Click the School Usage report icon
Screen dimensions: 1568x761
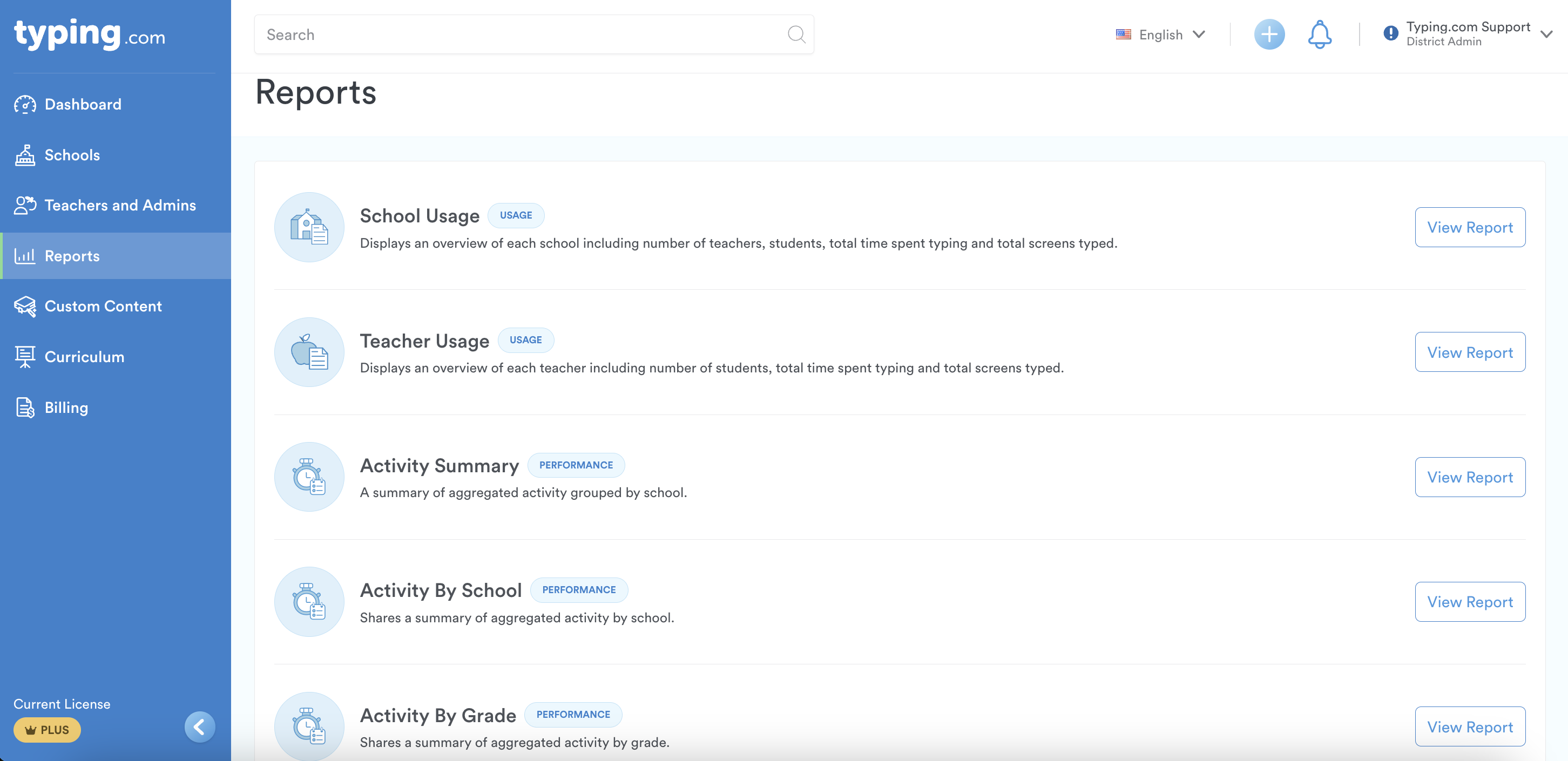click(x=309, y=228)
